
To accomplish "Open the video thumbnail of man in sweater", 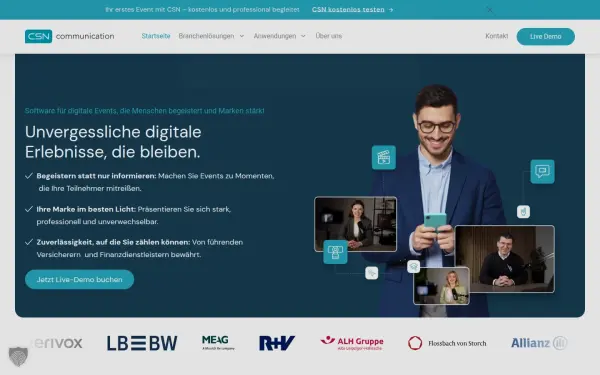I will [x=505, y=259].
